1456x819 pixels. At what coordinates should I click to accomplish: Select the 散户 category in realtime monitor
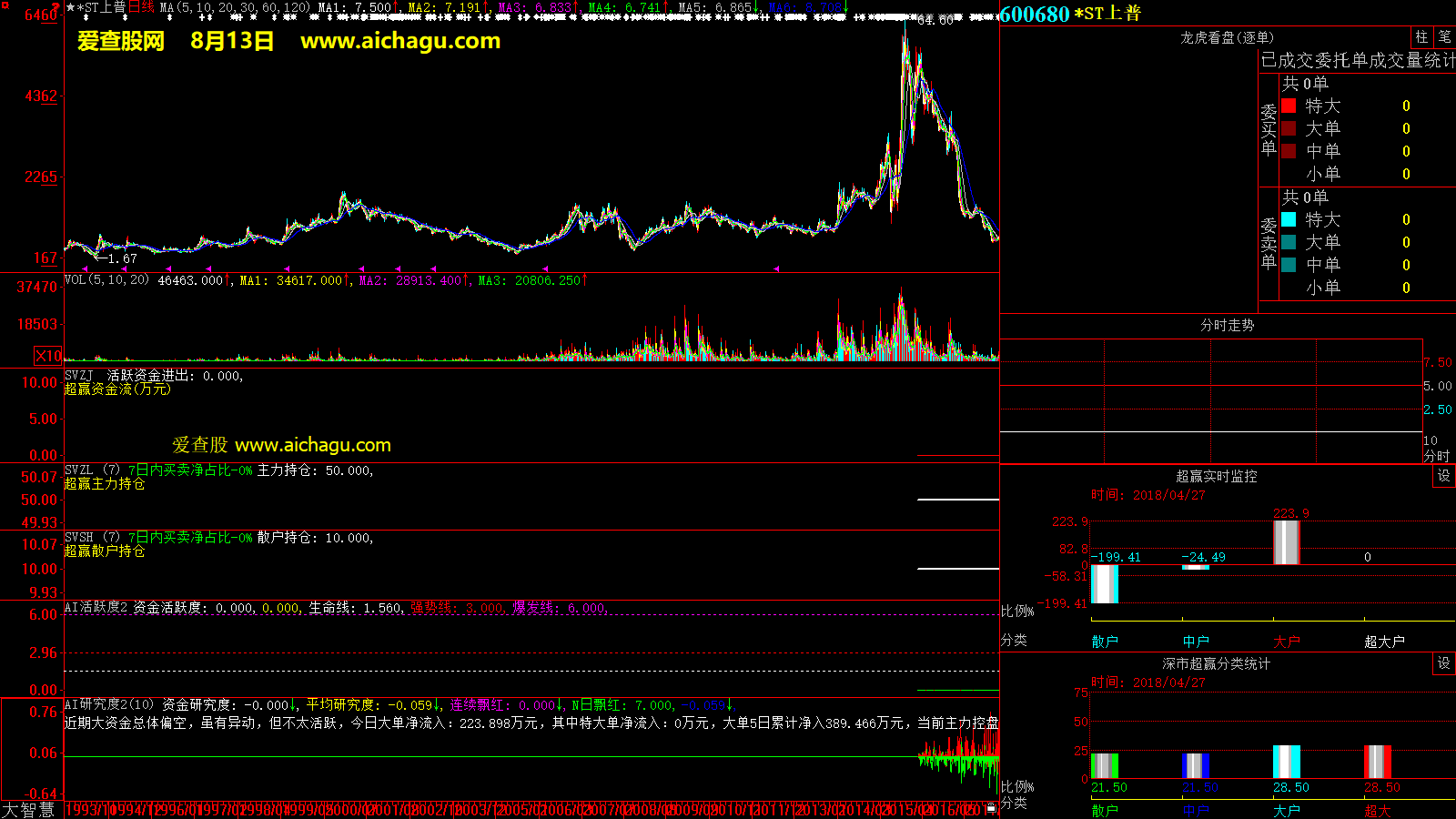(x=1105, y=642)
